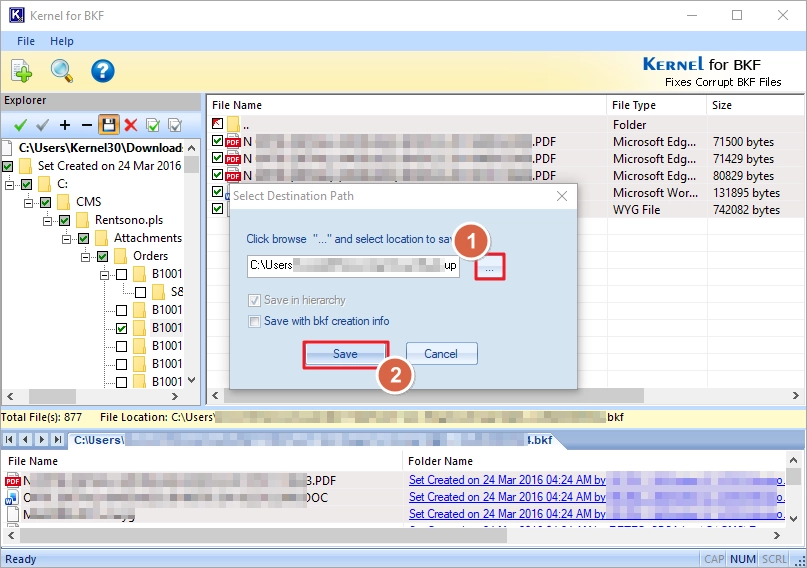Select the S8 subfolder in tree

tap(177, 292)
